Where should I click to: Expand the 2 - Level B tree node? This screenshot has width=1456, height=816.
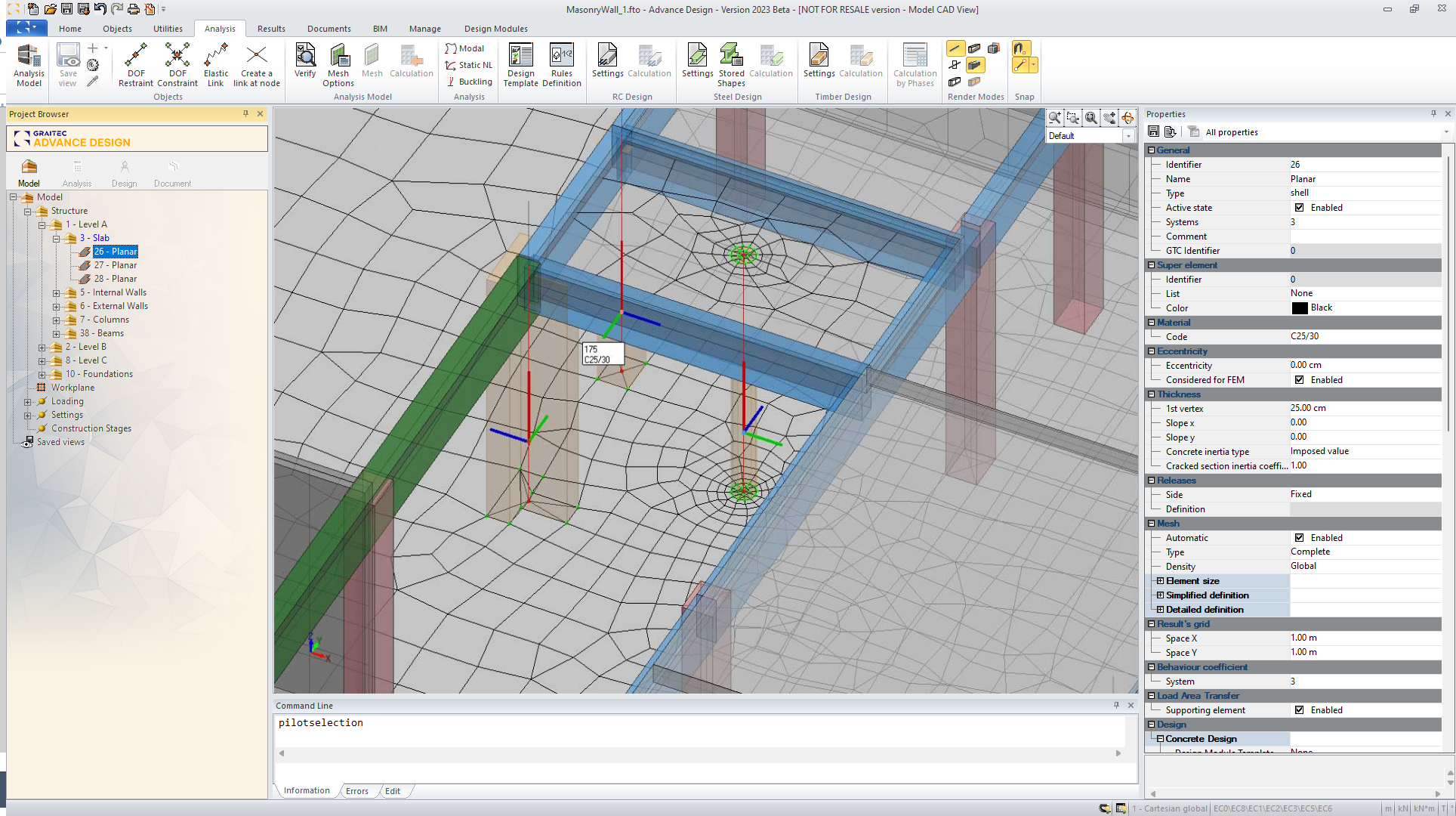tap(42, 348)
